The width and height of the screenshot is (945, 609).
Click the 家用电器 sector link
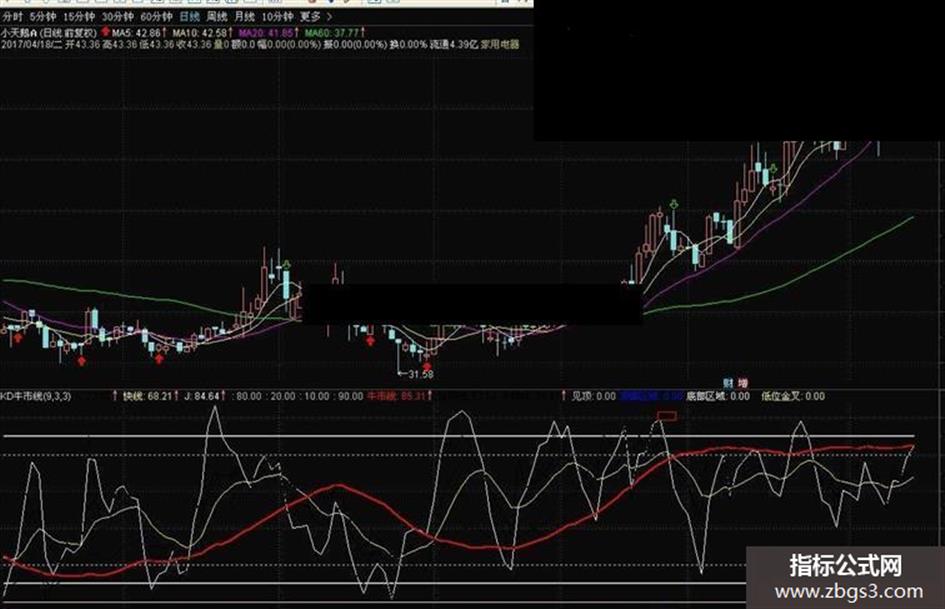pos(500,44)
